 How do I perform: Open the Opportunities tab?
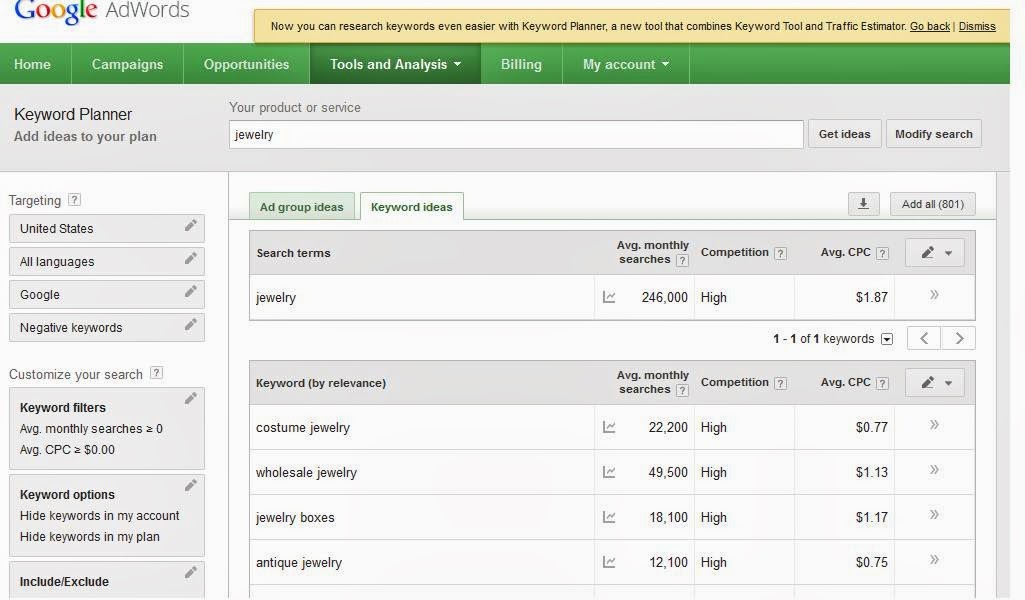(246, 64)
